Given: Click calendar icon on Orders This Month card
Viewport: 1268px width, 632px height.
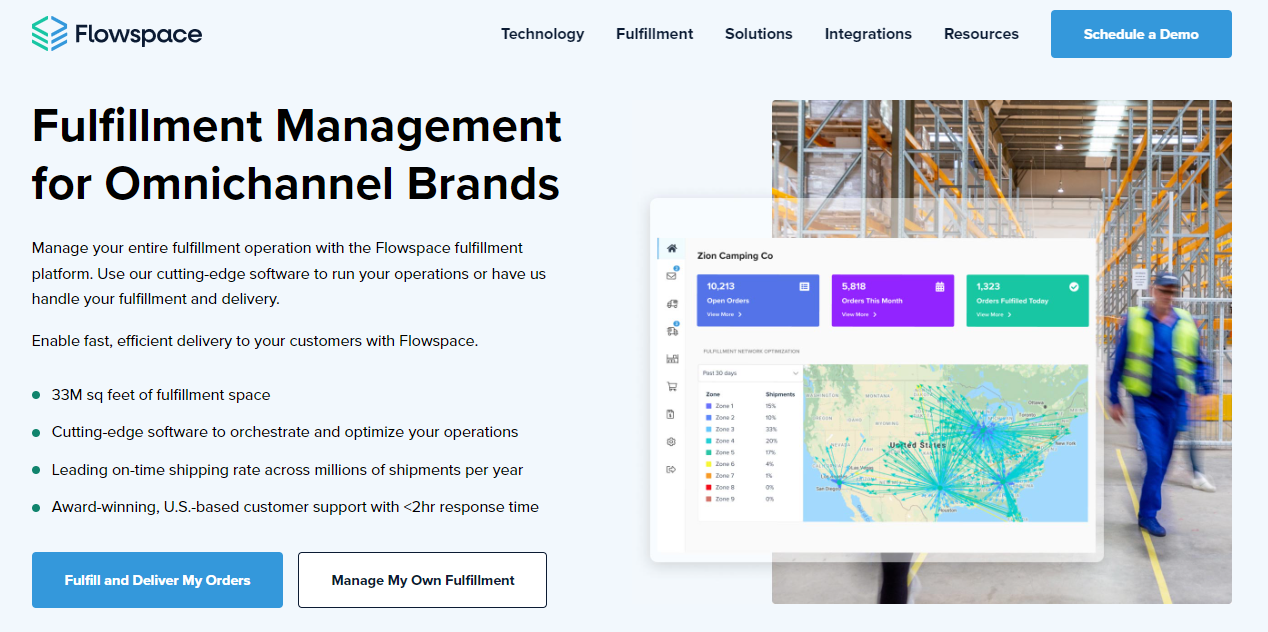Looking at the screenshot, I should pos(939,287).
